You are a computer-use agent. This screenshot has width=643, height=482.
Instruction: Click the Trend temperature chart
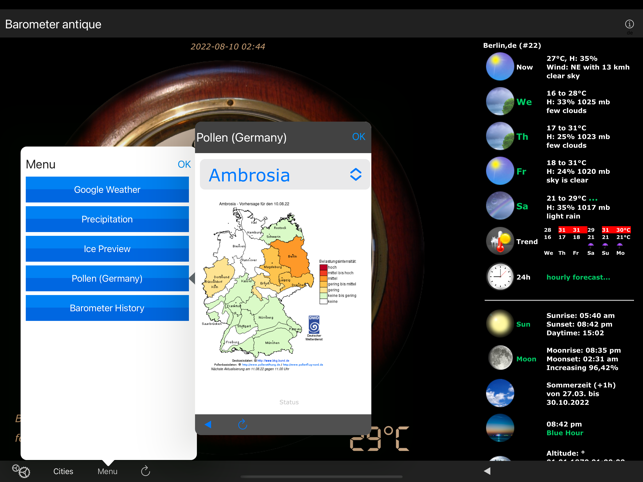[587, 241]
